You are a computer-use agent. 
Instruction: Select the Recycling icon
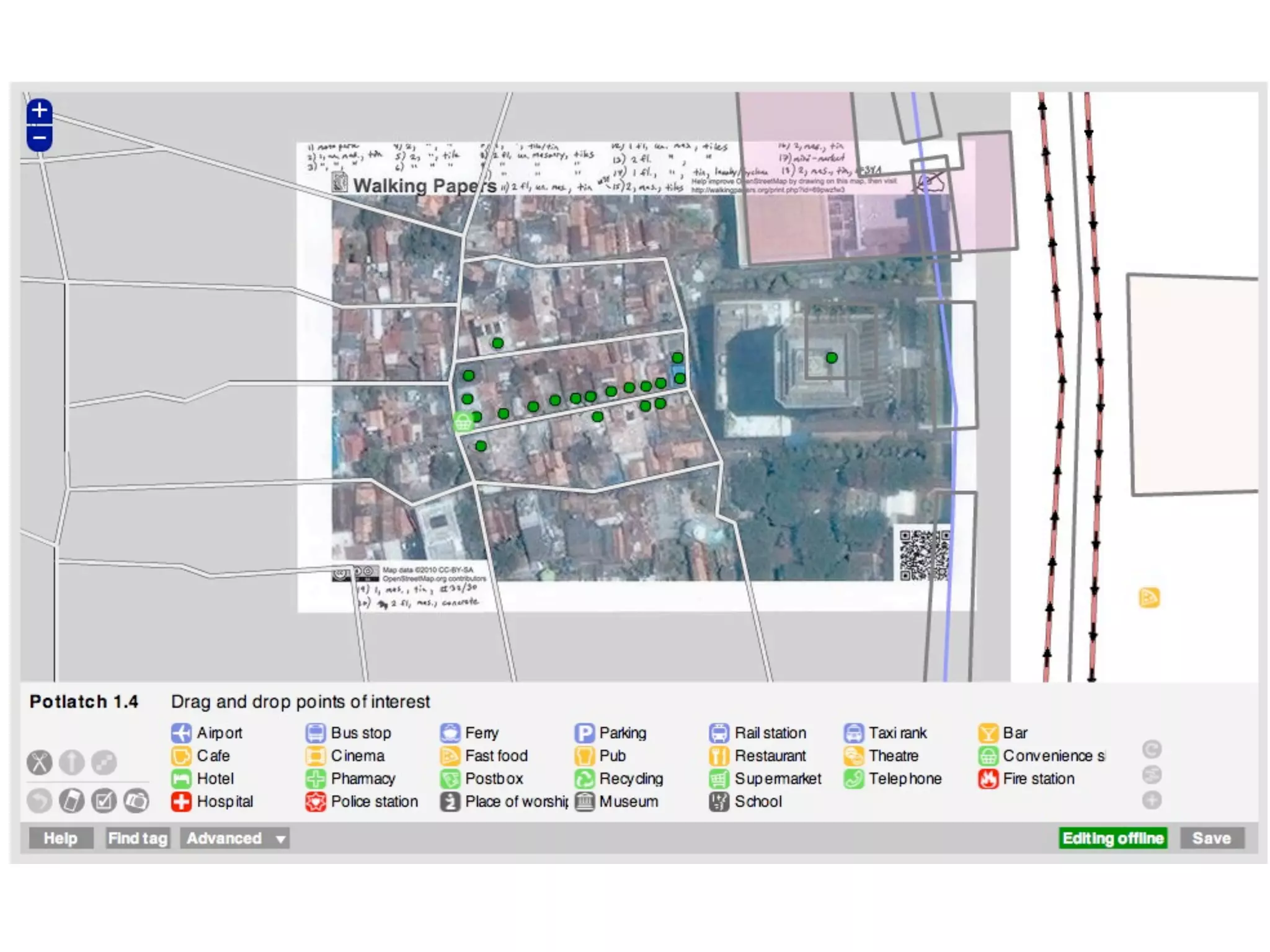pos(584,778)
